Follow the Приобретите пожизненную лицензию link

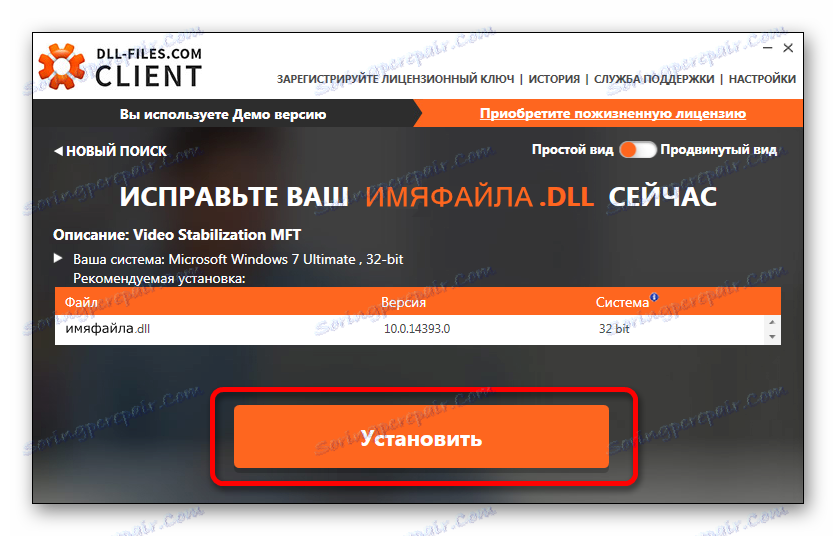pyautogui.click(x=613, y=114)
